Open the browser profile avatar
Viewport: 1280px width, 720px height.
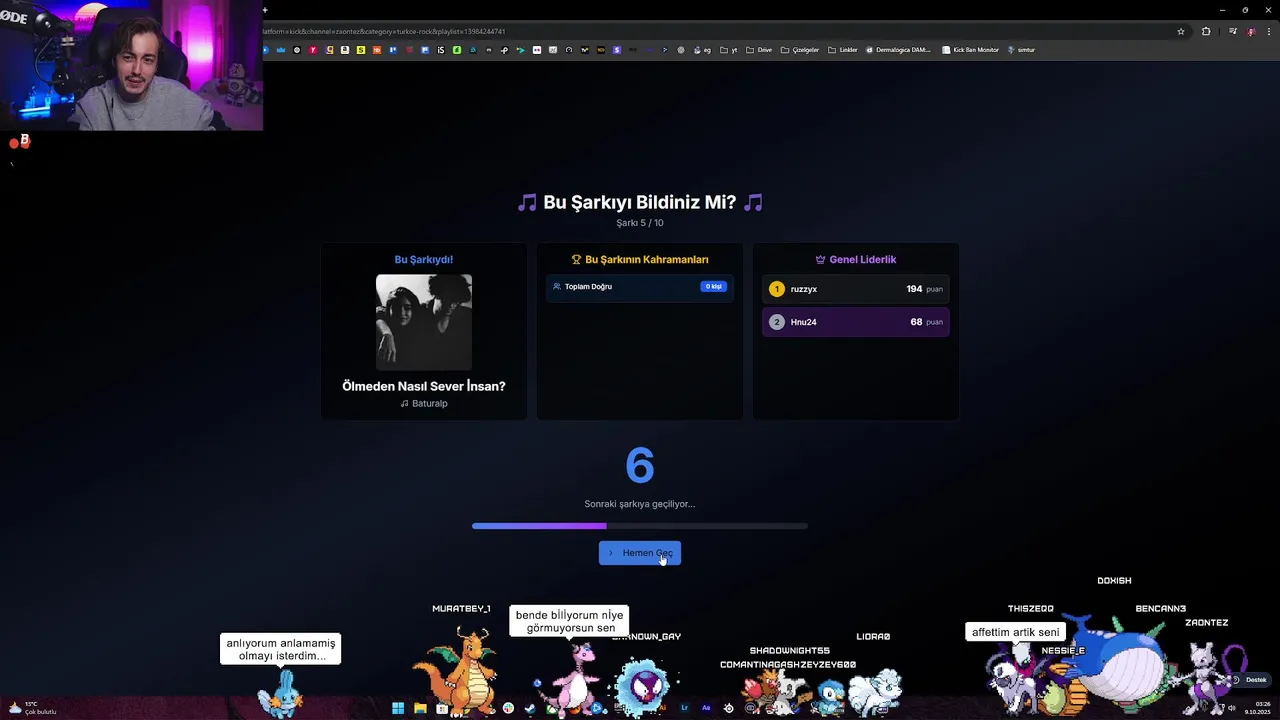tap(1251, 31)
